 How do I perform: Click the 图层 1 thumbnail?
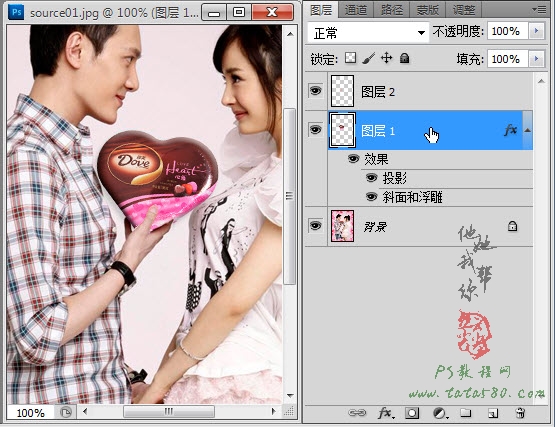[342, 130]
